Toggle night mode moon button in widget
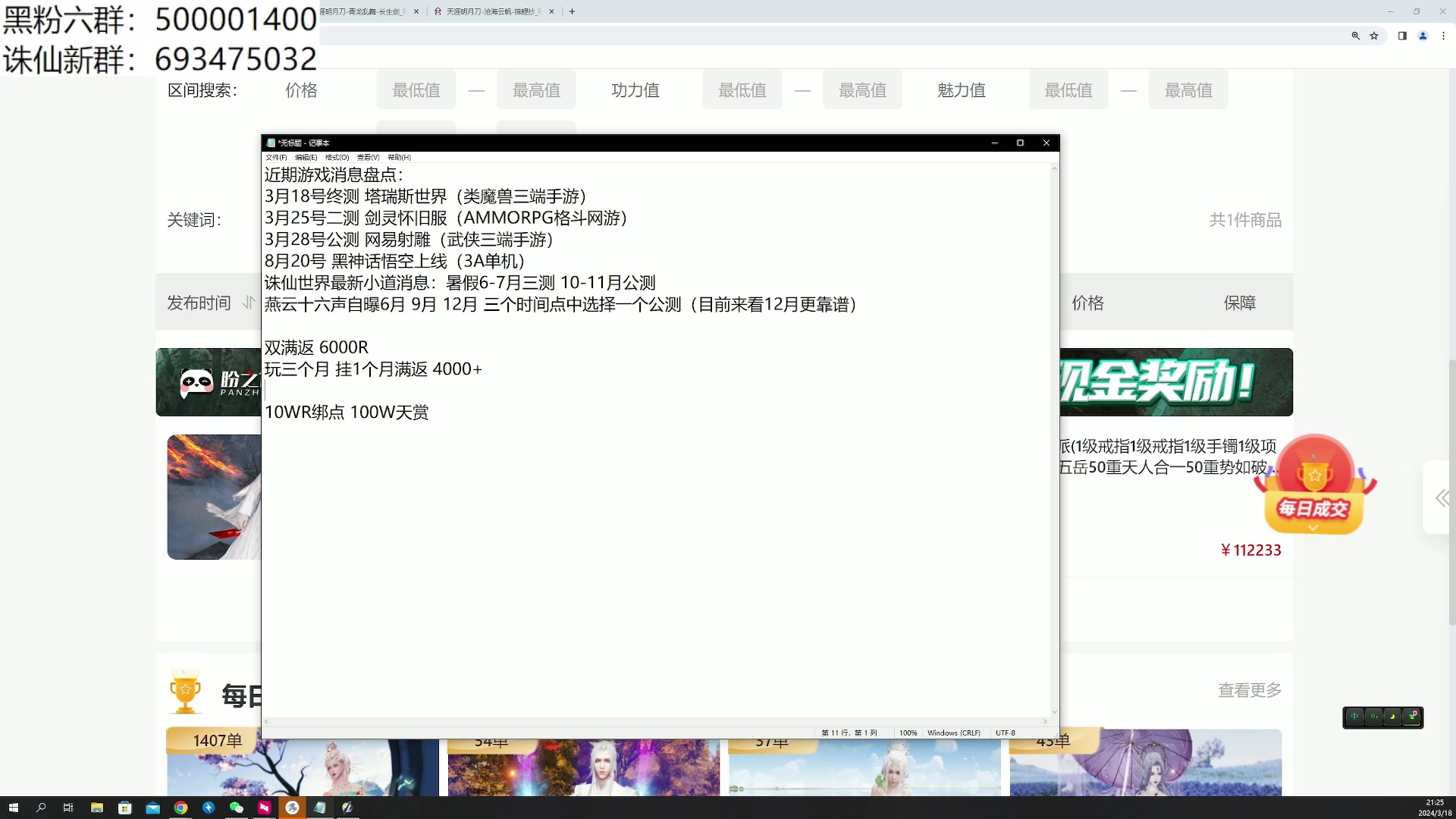Screen dimensions: 1456x819 1392,717
